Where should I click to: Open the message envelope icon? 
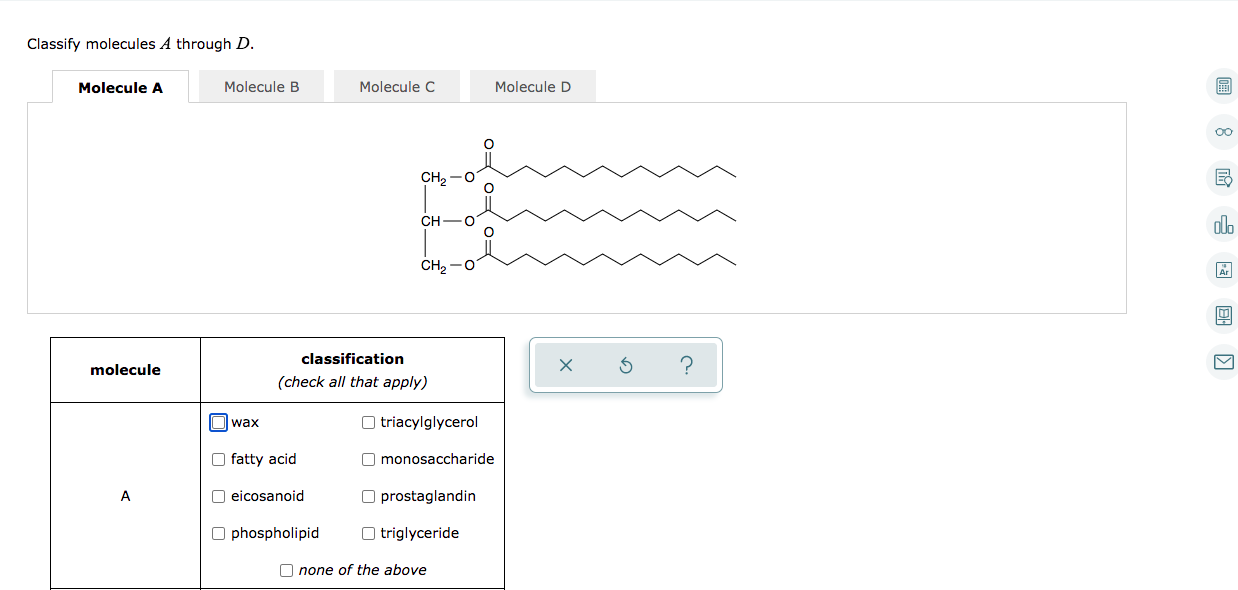[1222, 361]
